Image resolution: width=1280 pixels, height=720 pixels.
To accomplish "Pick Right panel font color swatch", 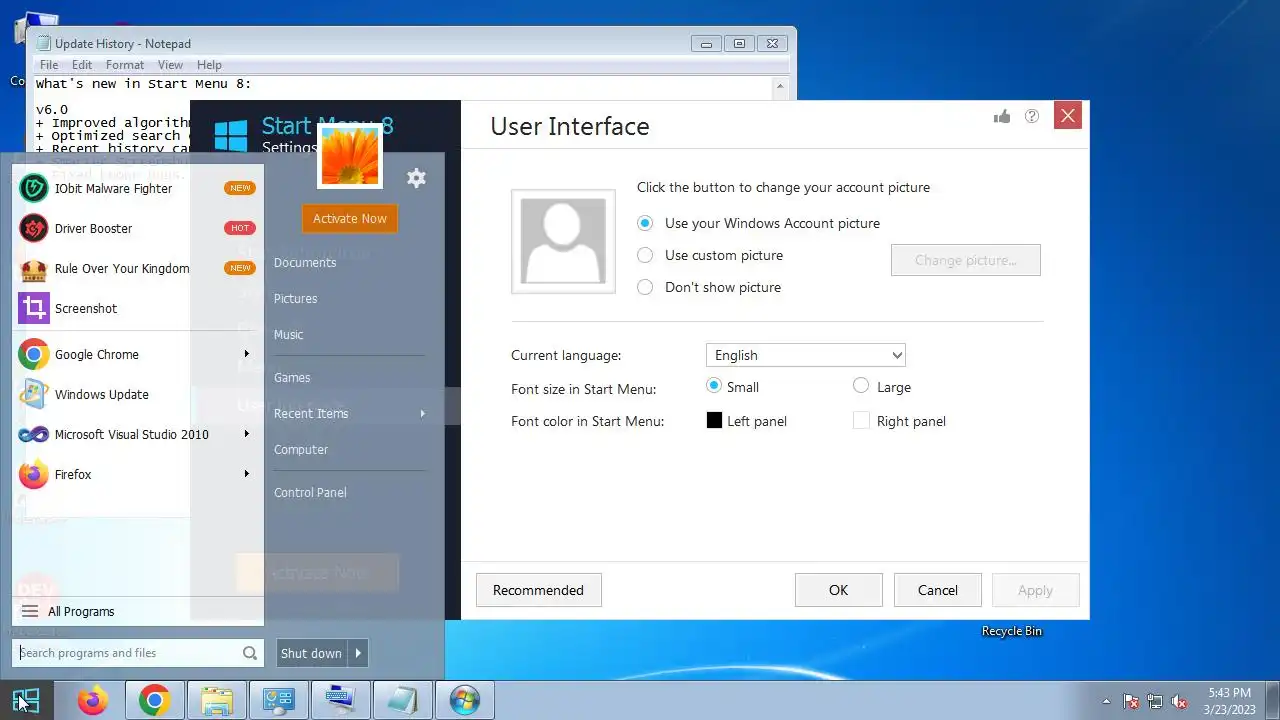I will click(x=861, y=421).
